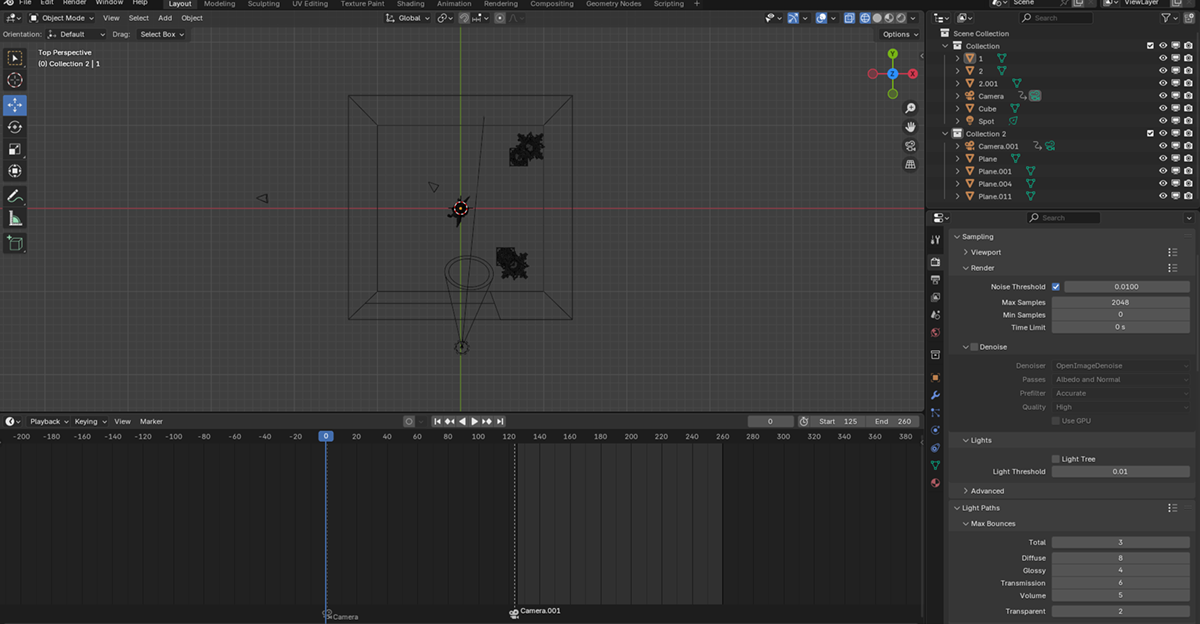Select the Move tool in toolbar
The width and height of the screenshot is (1200, 624).
point(15,105)
